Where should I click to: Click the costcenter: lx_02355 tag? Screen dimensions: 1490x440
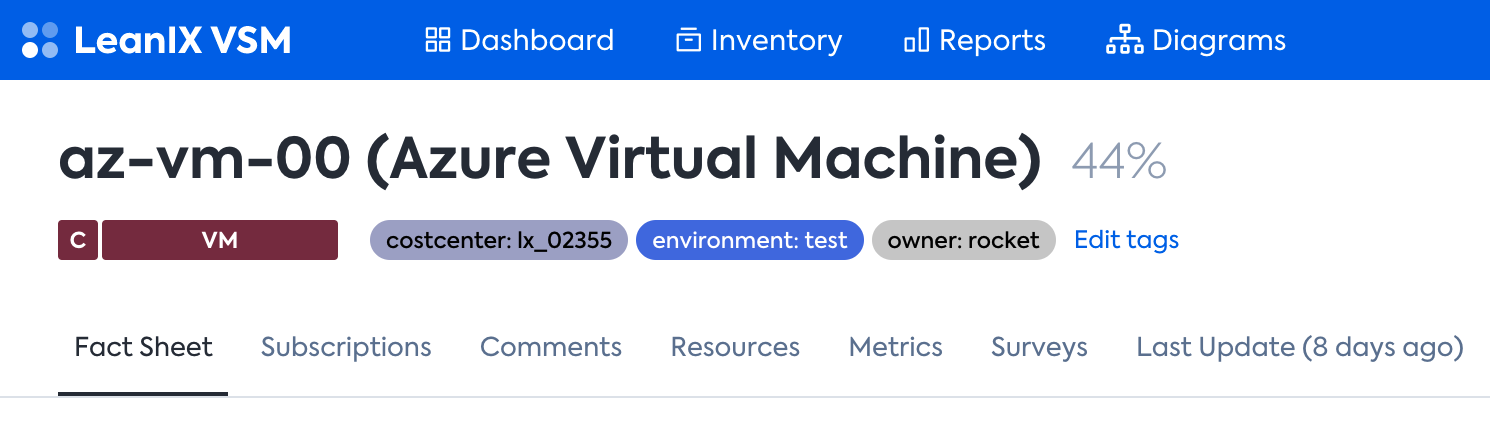(499, 240)
